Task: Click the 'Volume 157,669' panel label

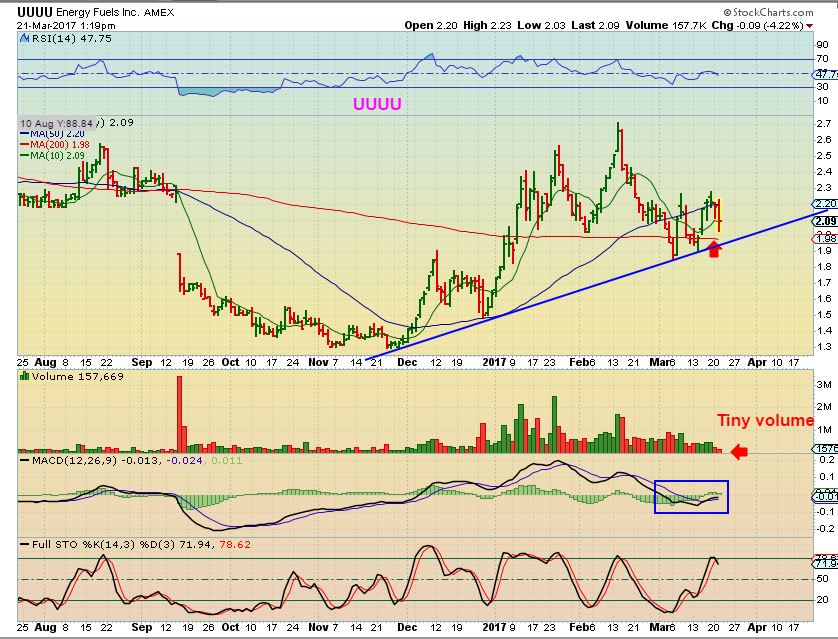Action: pyautogui.click(x=77, y=376)
